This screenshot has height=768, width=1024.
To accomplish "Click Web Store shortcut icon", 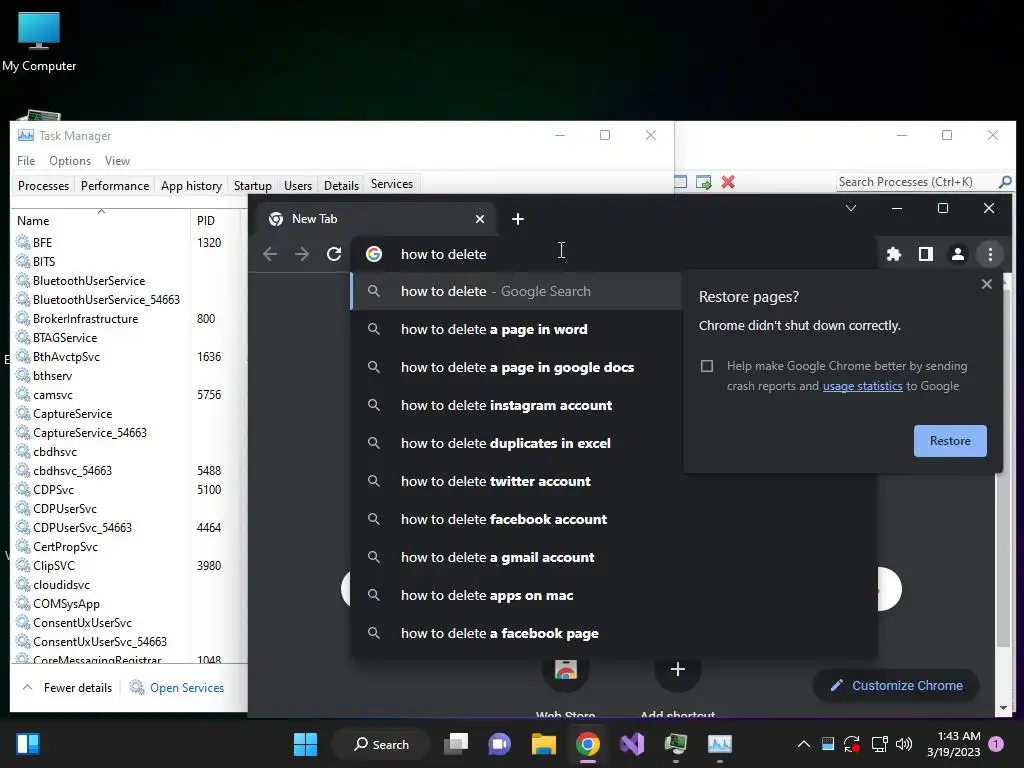I will click(x=566, y=669).
